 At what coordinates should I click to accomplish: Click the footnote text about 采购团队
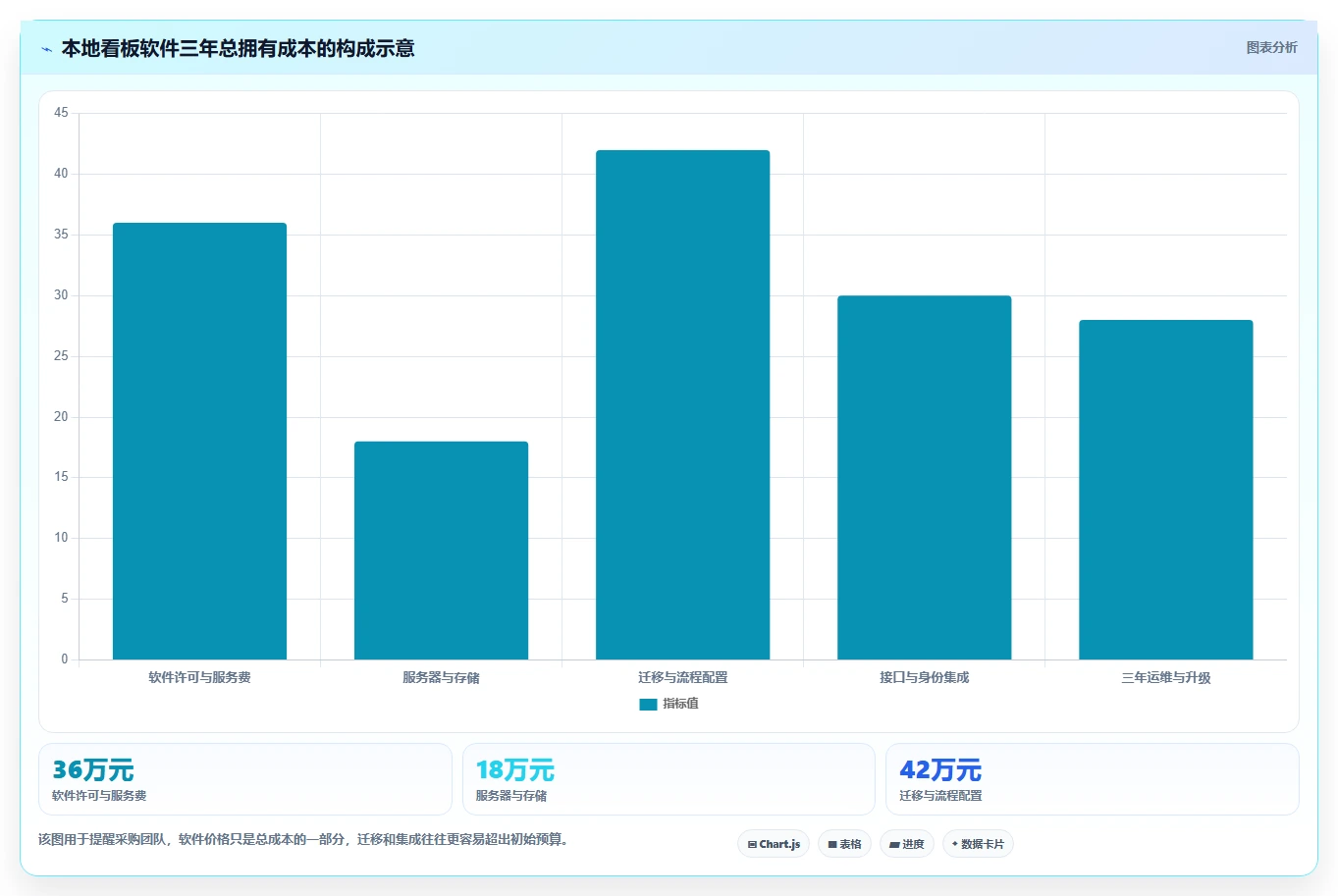(303, 840)
